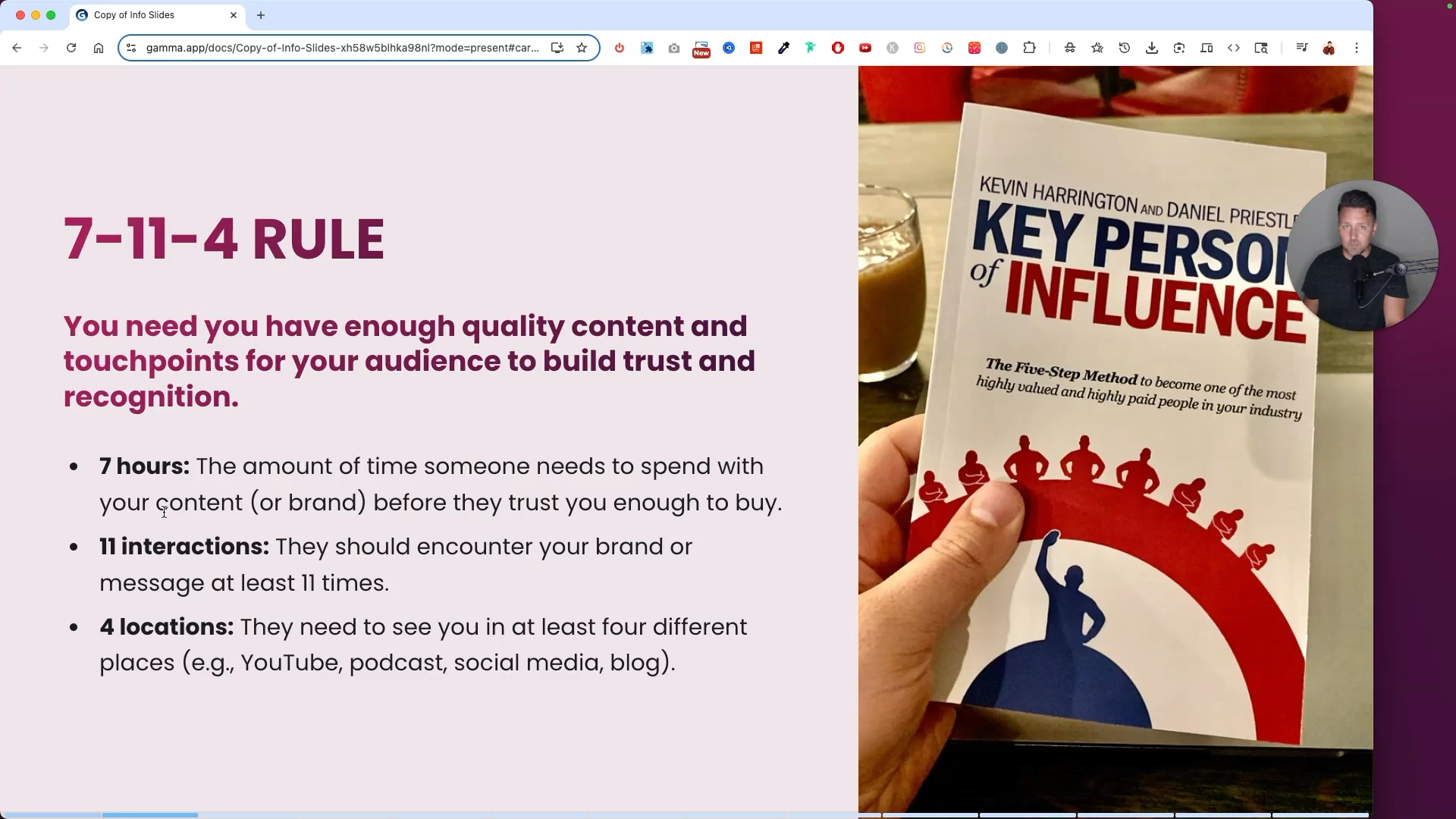This screenshot has height=819, width=1456.
Task: Open the Chrome three-dot menu
Action: point(1357,48)
